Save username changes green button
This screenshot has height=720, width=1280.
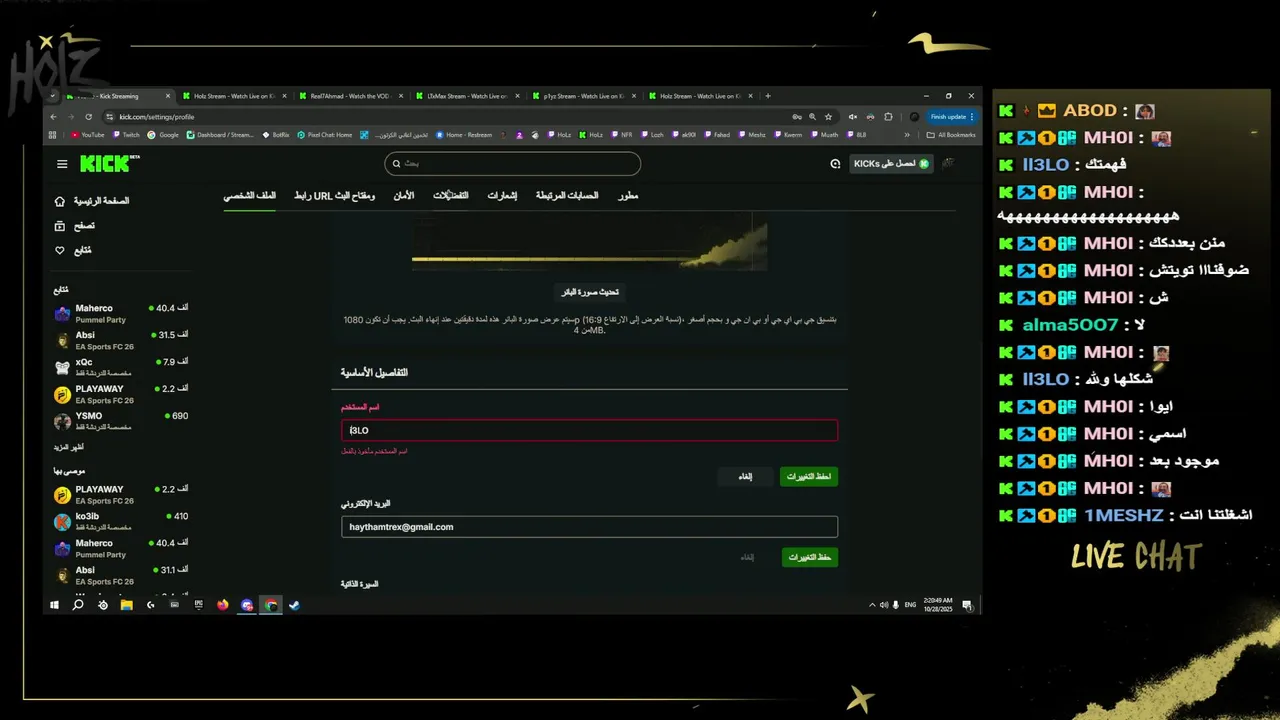809,477
